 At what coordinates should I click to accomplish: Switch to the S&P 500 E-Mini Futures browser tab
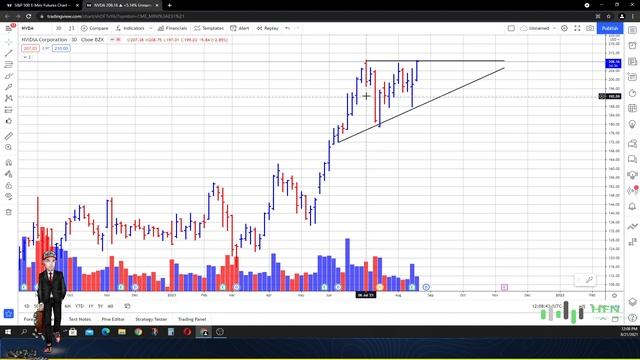click(x=42, y=5)
